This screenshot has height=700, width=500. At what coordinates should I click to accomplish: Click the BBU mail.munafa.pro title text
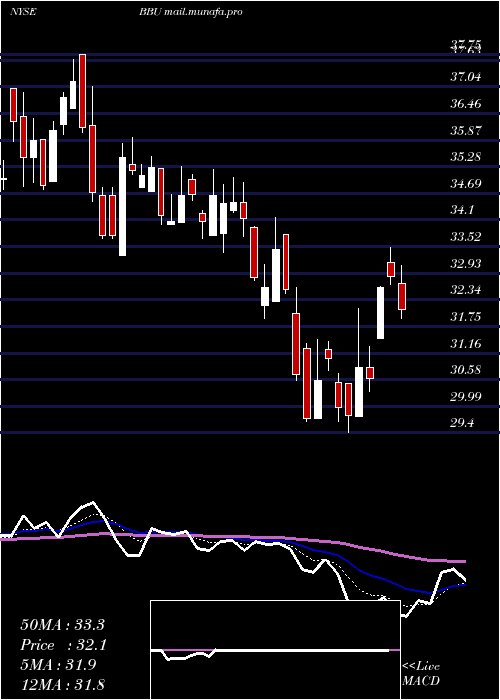click(191, 12)
